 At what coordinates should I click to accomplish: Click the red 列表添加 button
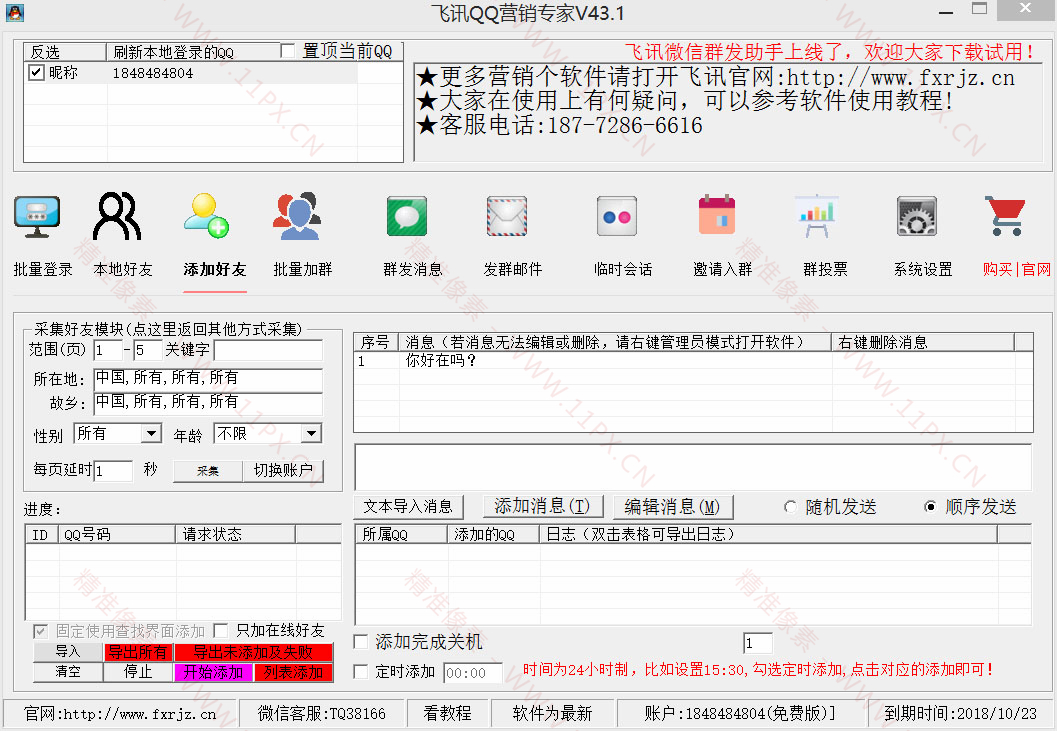293,672
